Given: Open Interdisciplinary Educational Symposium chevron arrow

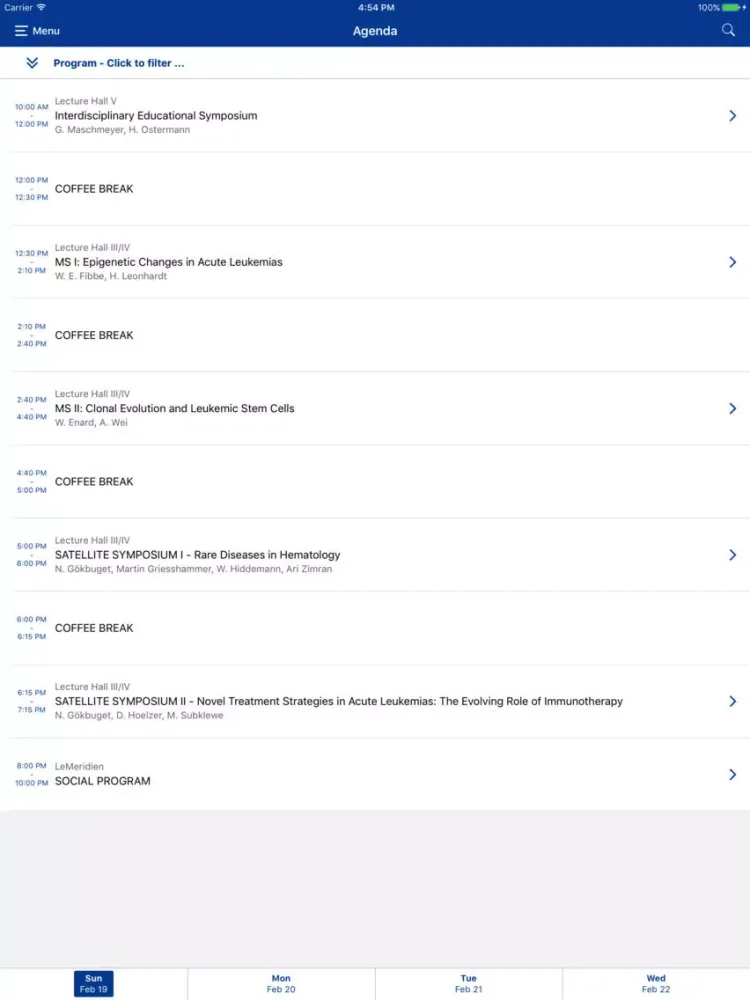Looking at the screenshot, I should coord(733,116).
